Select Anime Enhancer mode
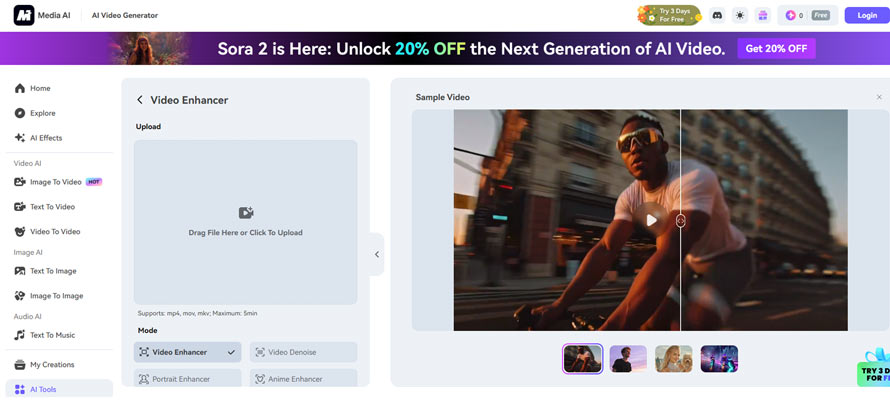Image resolution: width=890 pixels, height=401 pixels. tap(303, 379)
